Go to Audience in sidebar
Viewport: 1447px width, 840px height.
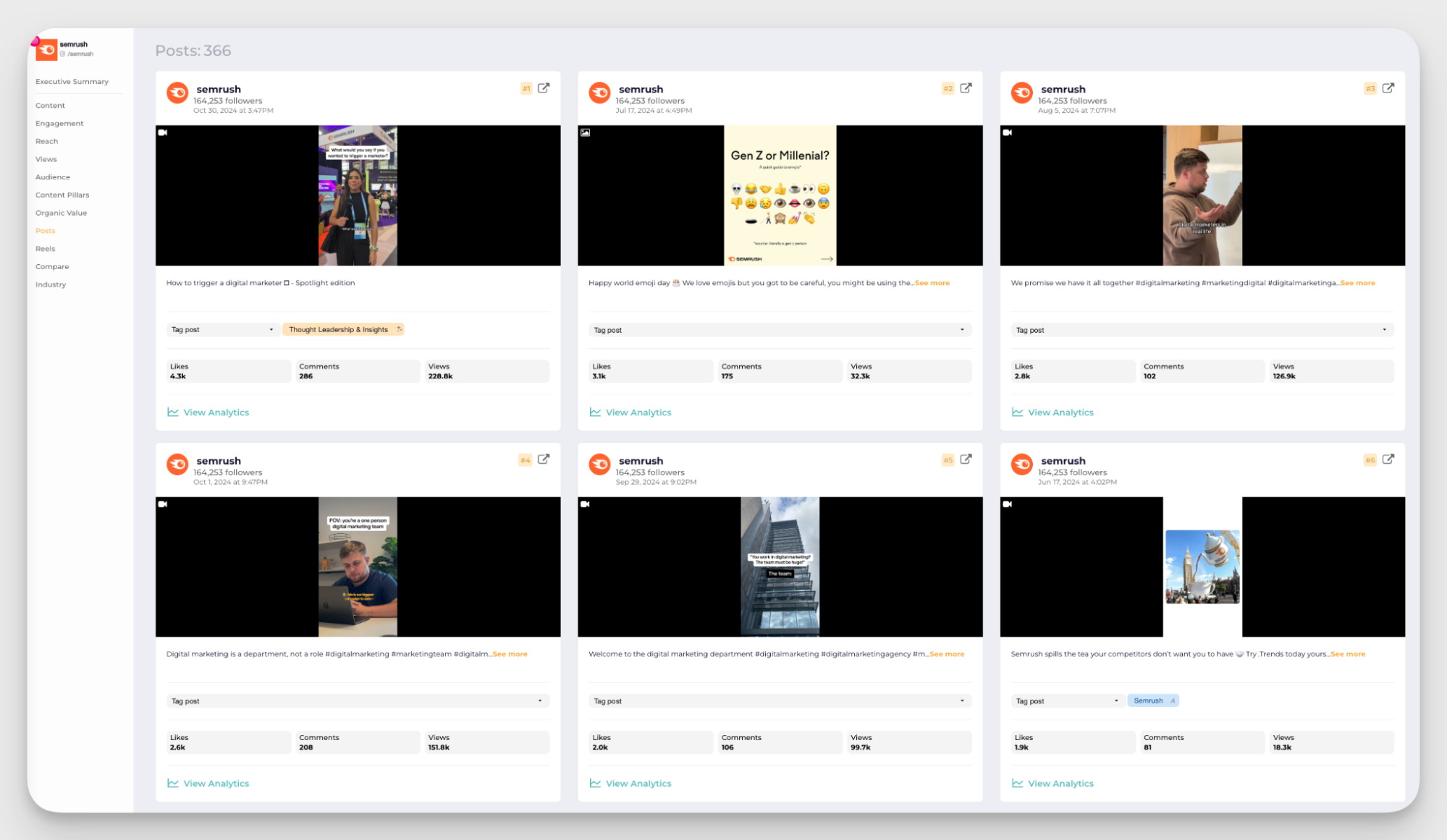53,177
